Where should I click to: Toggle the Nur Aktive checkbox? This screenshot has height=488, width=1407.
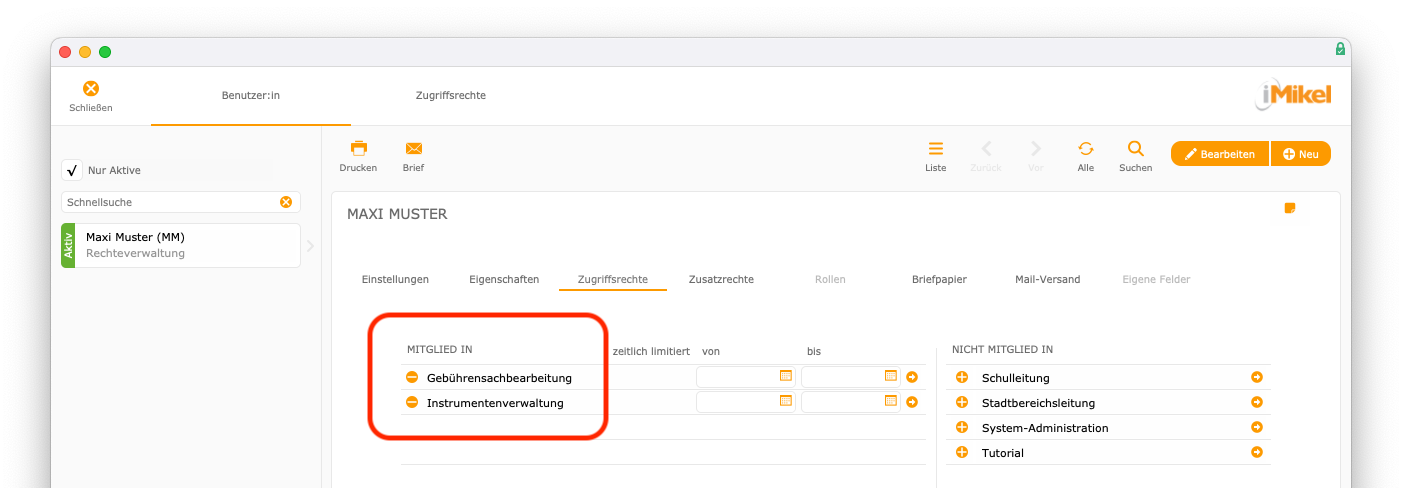coord(72,170)
